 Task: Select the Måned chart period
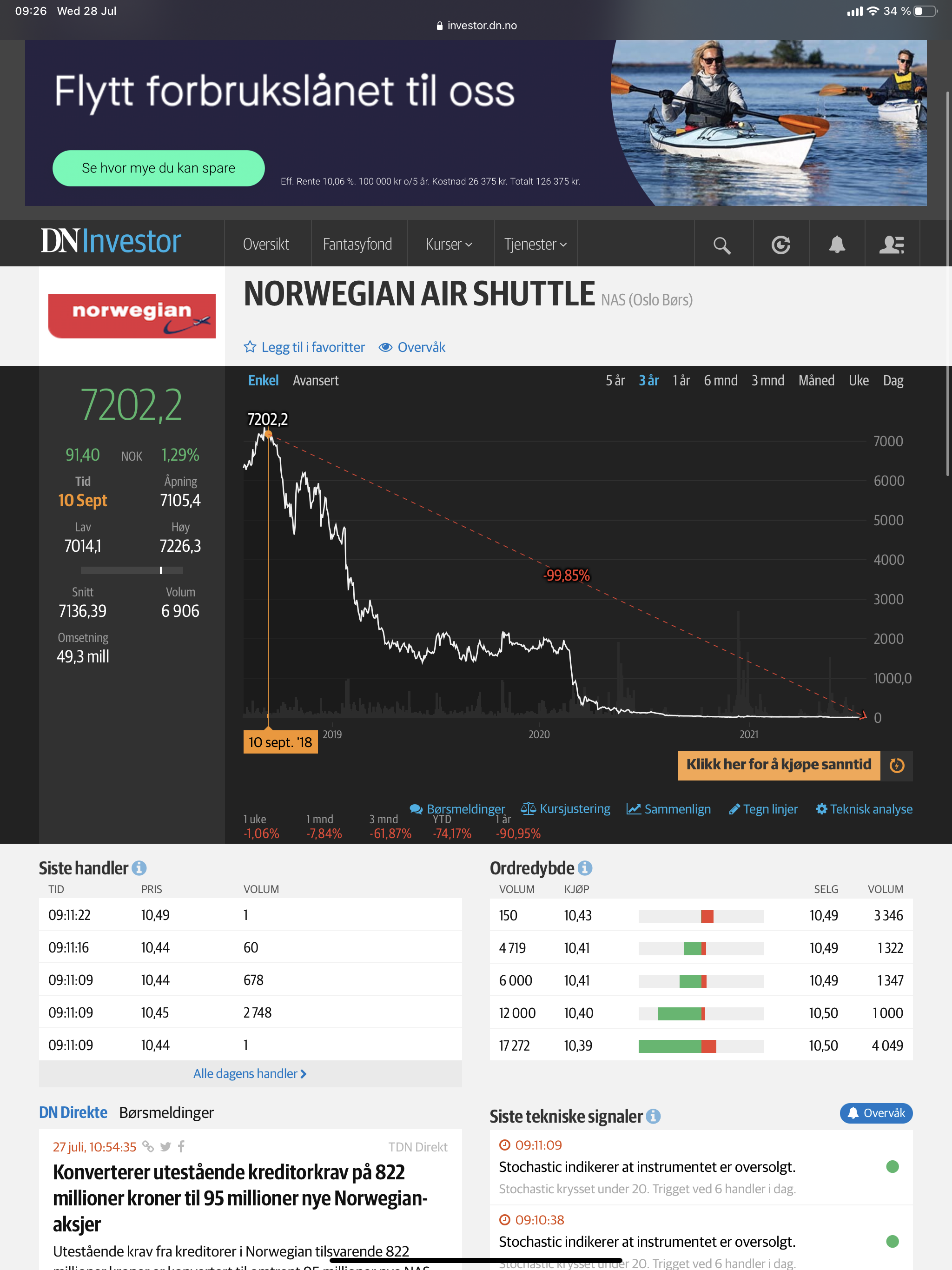[816, 381]
